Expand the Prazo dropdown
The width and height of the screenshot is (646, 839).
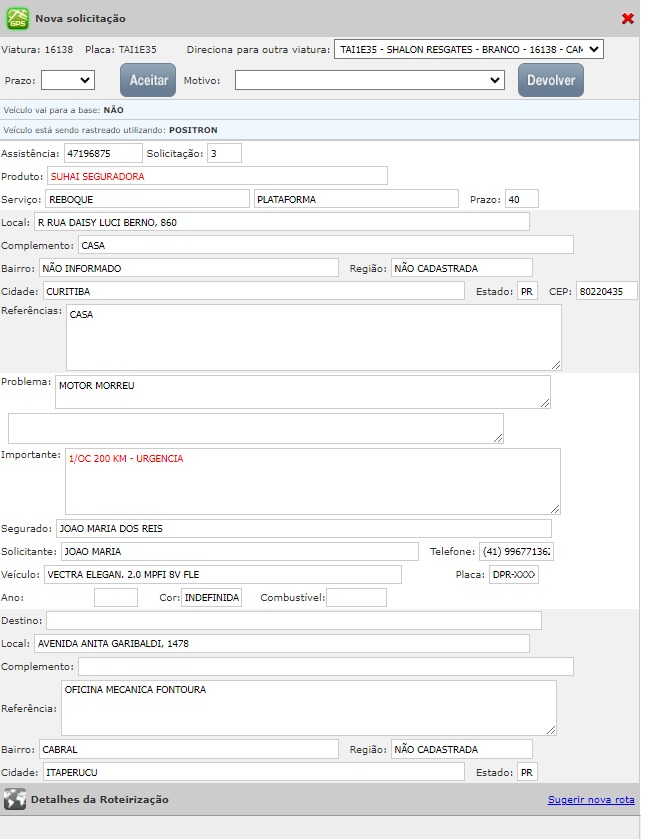coord(68,80)
